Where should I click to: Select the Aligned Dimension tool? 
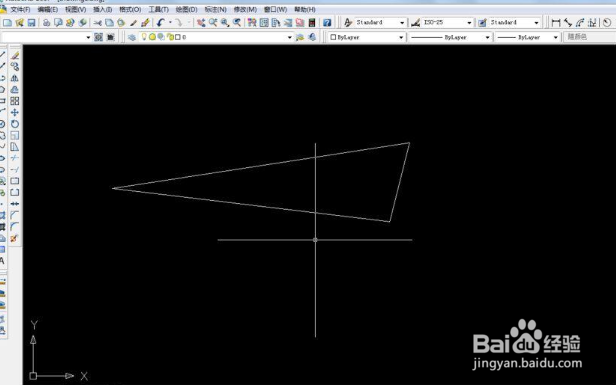(568, 23)
